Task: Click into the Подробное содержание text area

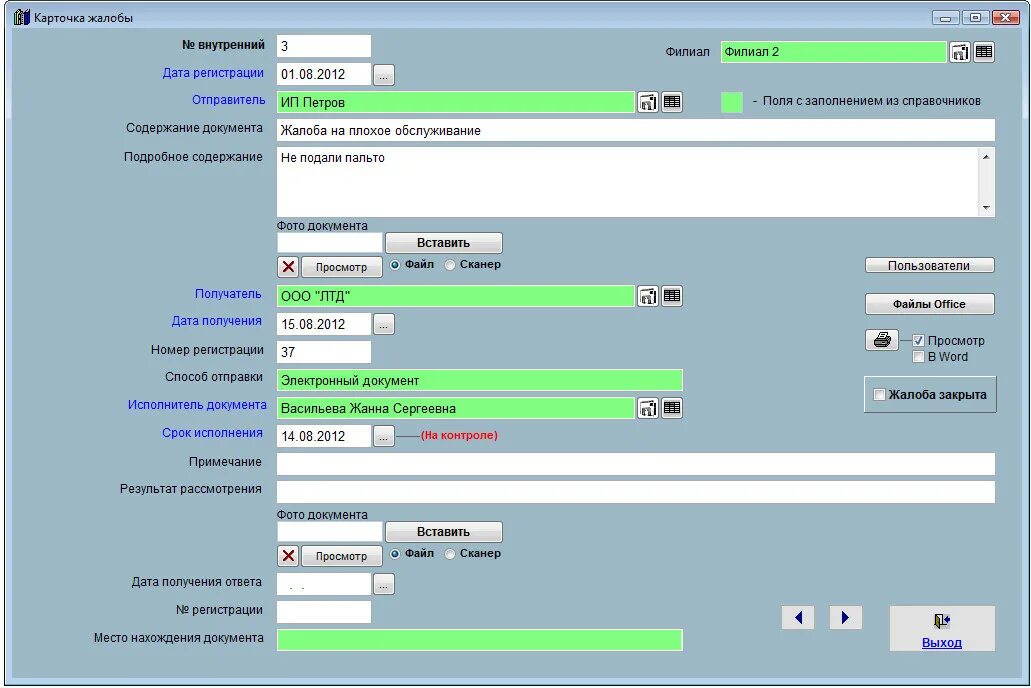Action: (628, 182)
